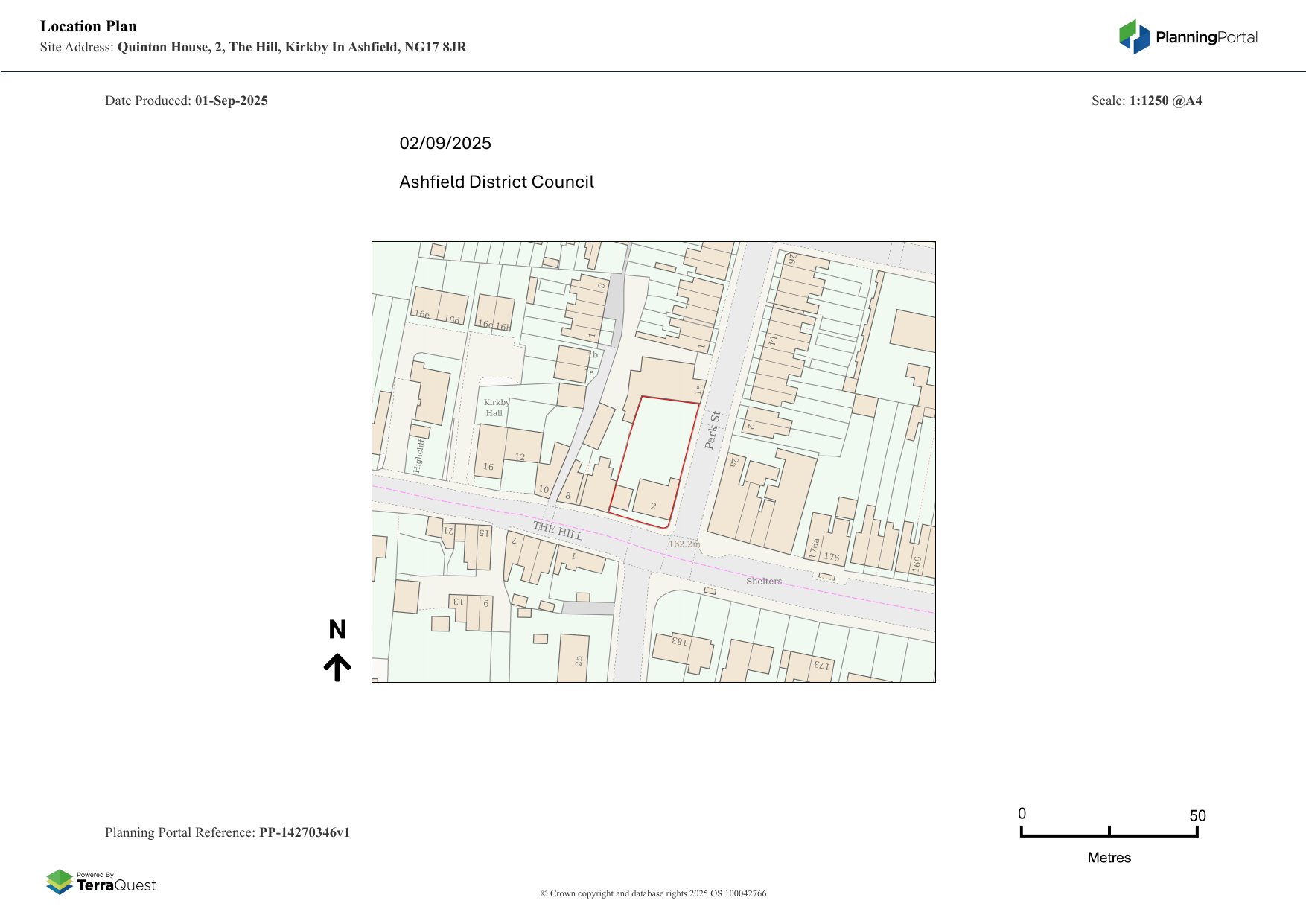The image size is (1306, 924).
Task: Click the scale bar's 50 label
Action: coord(1197,815)
